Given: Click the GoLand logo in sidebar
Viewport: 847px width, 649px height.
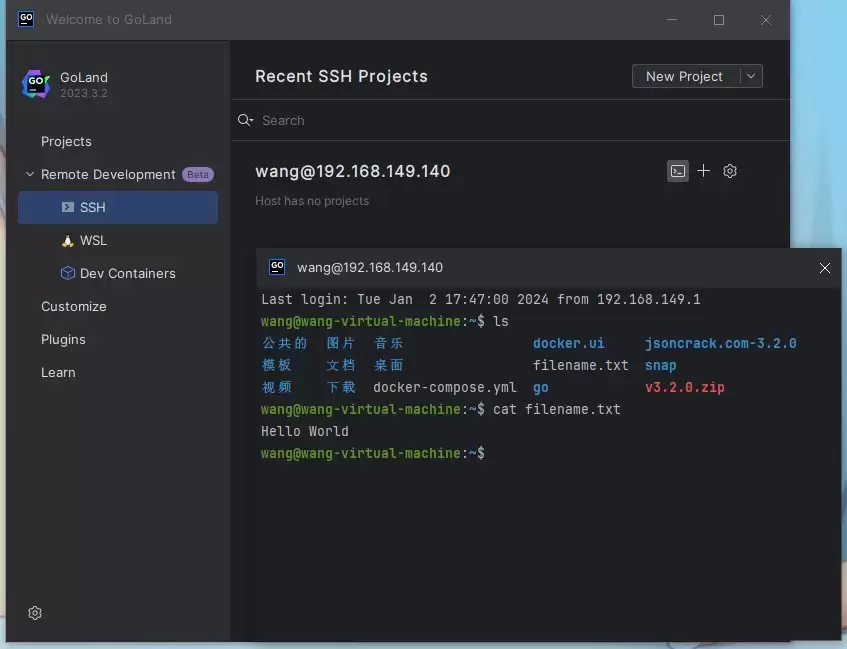Looking at the screenshot, I should point(36,84).
